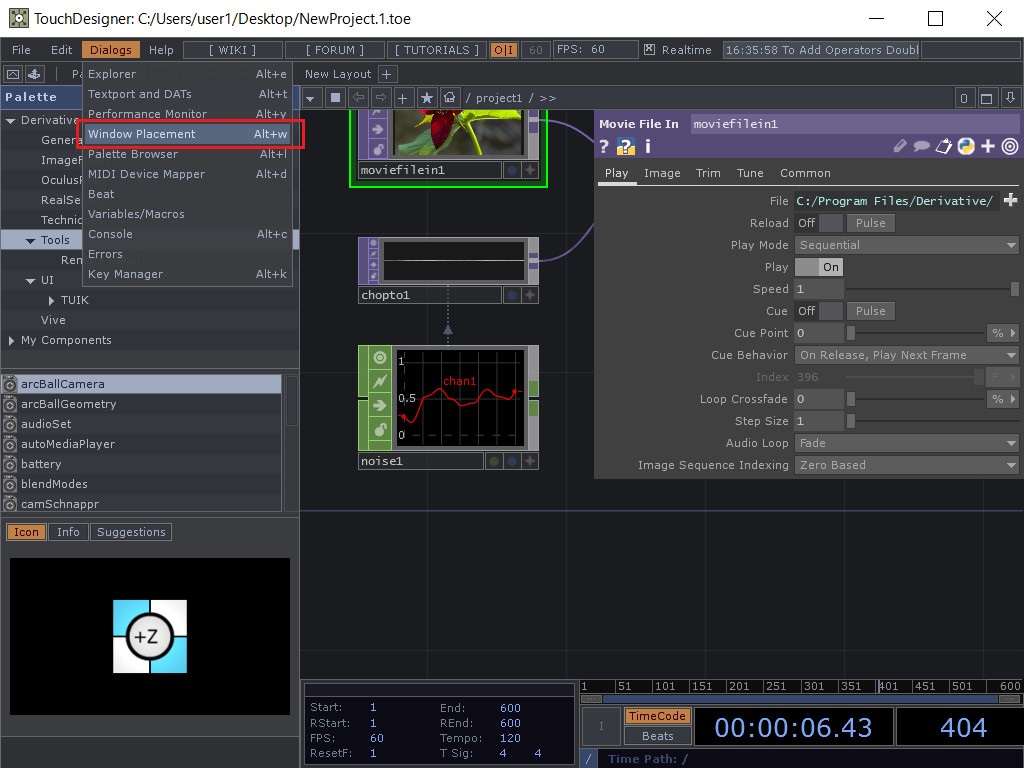The width and height of the screenshot is (1024, 768).
Task: Click the back arrow in the network path bar
Action: point(359,97)
